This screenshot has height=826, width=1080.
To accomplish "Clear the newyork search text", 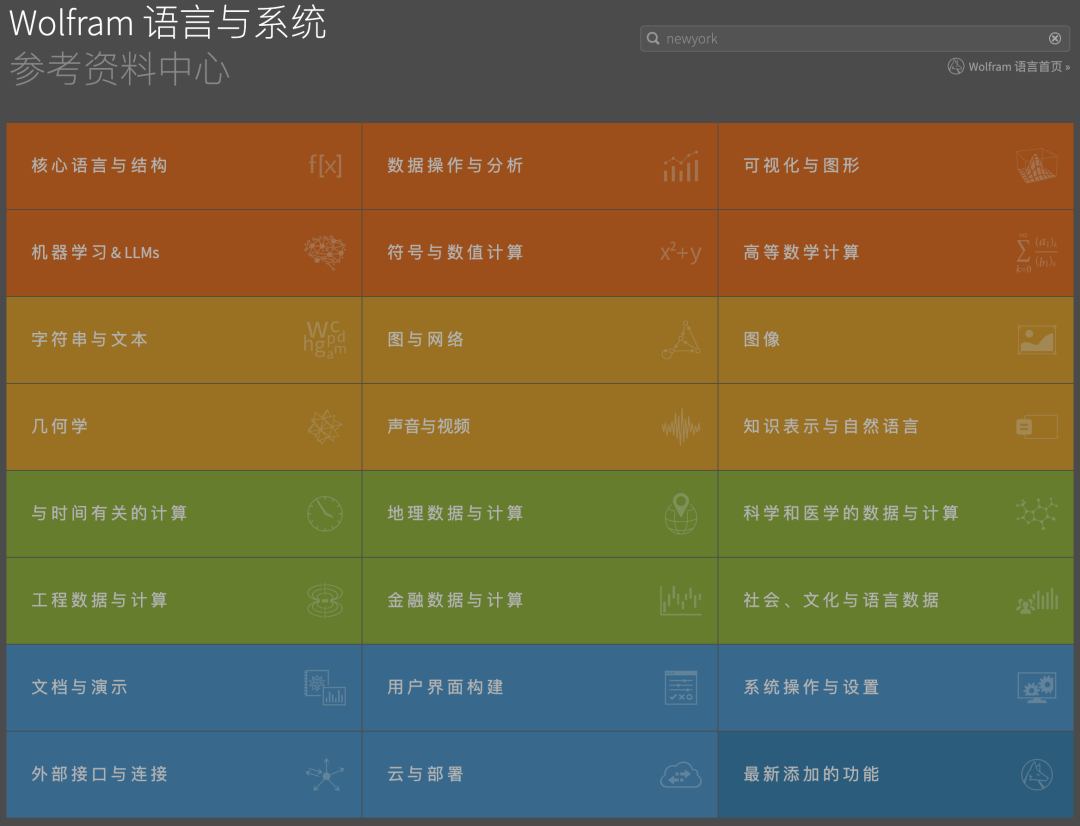I will (1055, 39).
